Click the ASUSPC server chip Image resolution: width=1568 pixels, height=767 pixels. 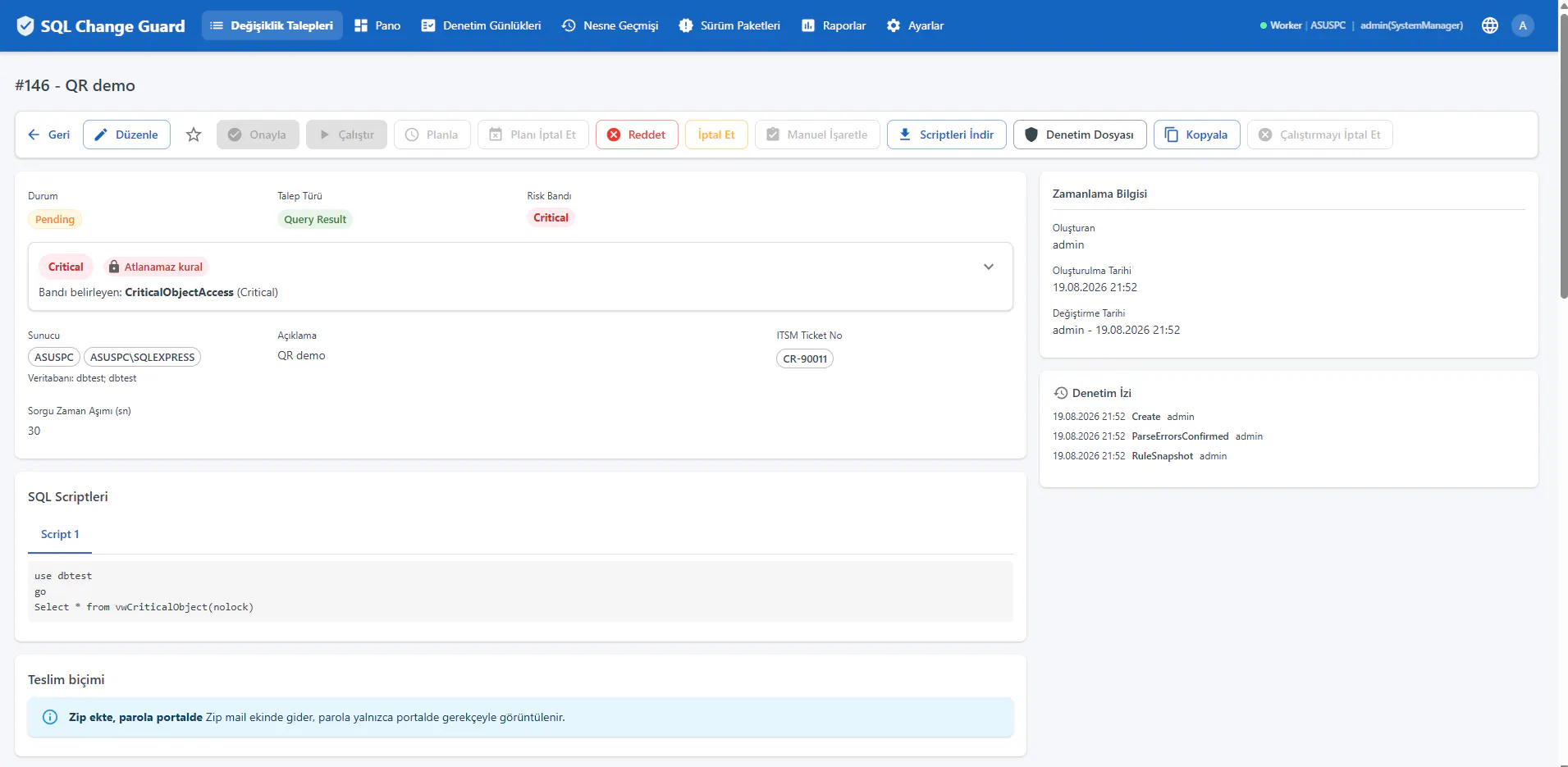click(54, 357)
